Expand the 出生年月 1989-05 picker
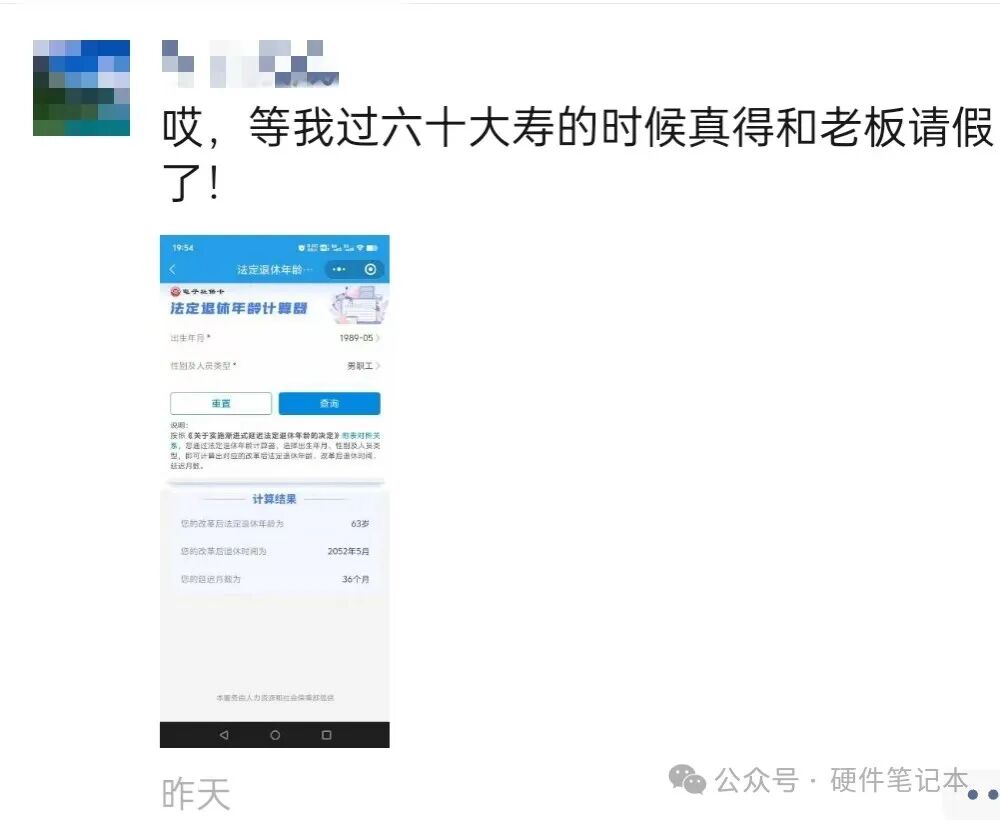1000x820 pixels. pyautogui.click(x=275, y=338)
